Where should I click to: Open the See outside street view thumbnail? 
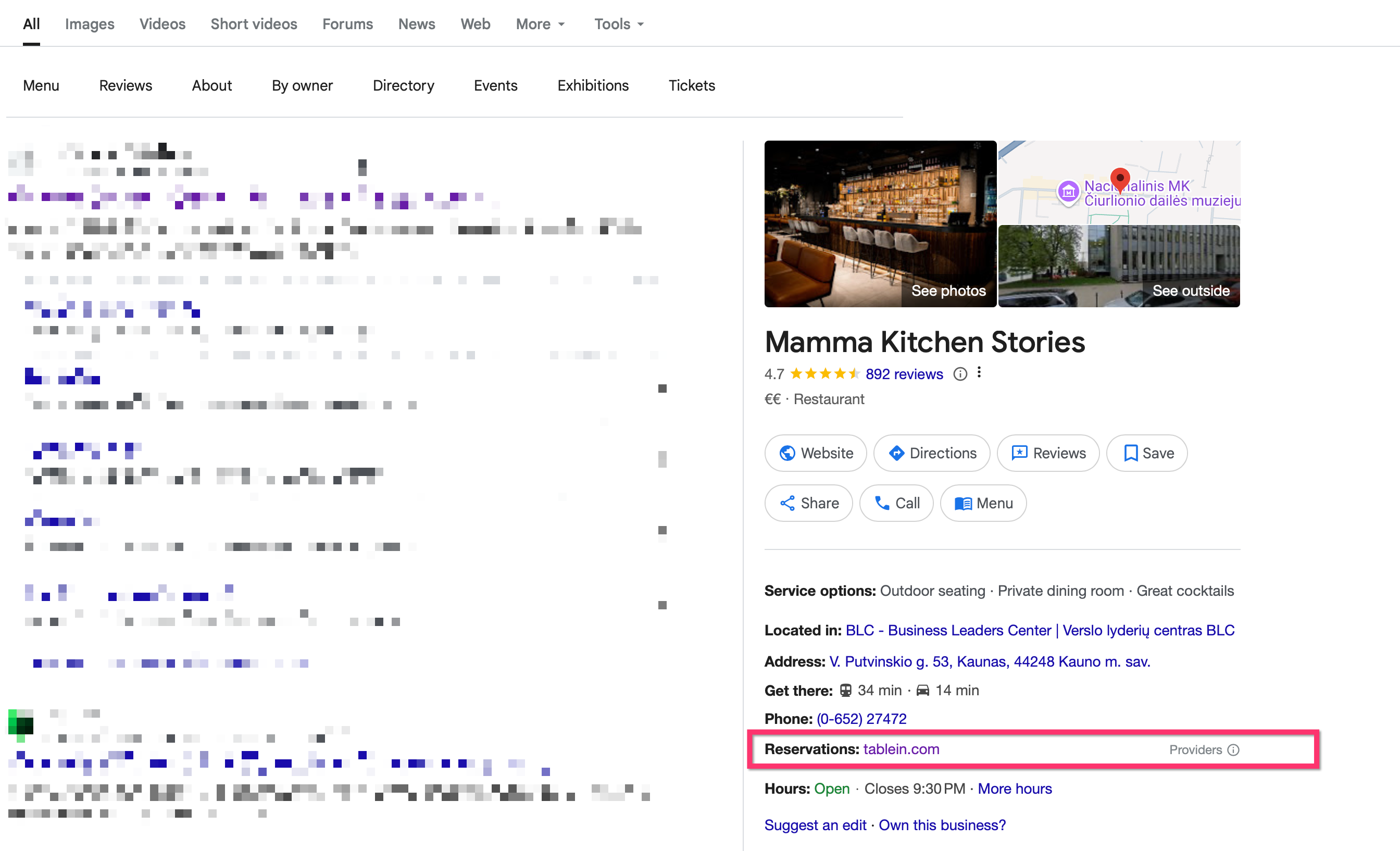(x=1119, y=266)
